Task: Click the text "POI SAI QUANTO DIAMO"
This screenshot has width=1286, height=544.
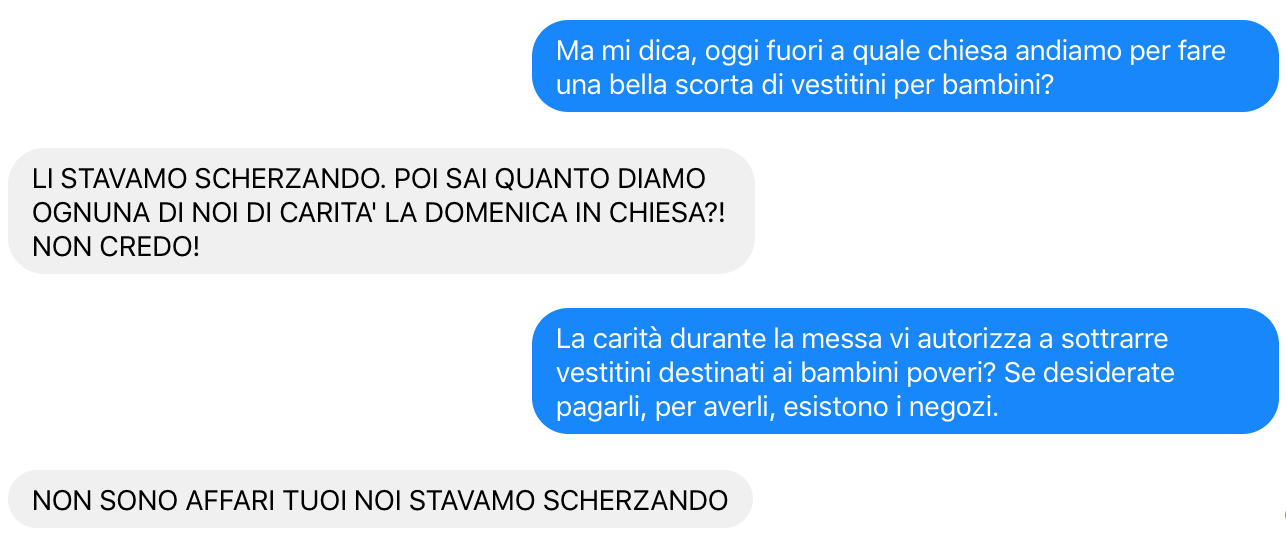Action: (x=550, y=179)
